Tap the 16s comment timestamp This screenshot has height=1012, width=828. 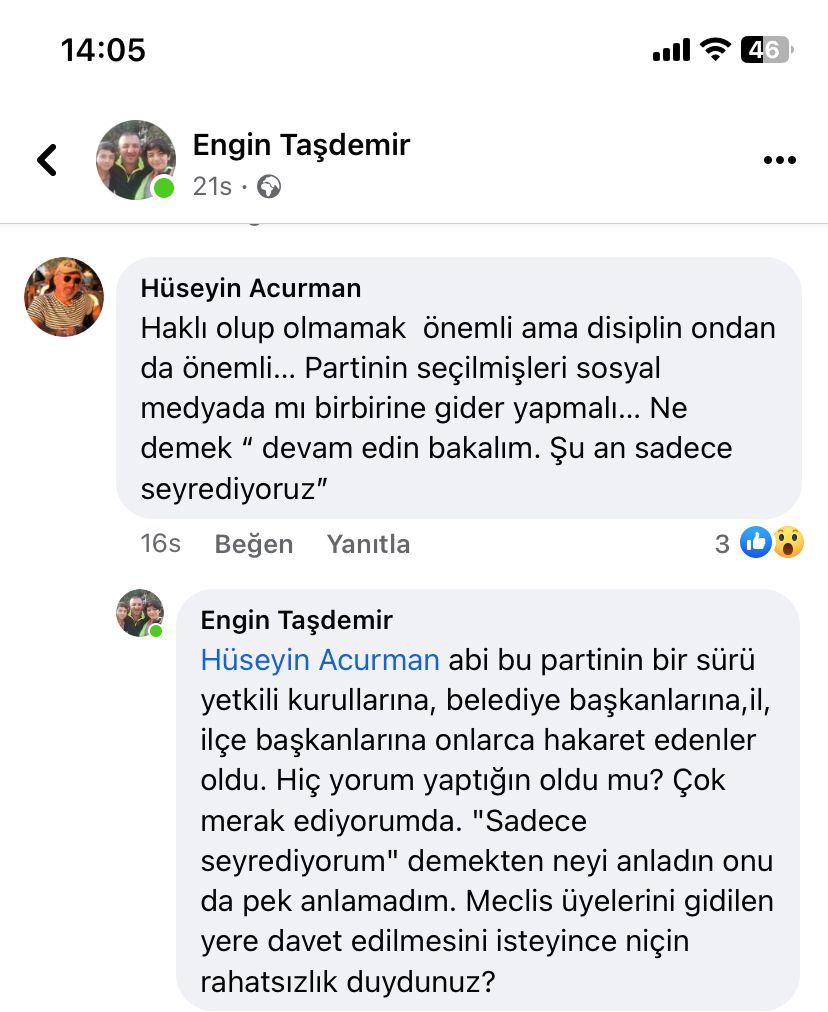(x=160, y=543)
